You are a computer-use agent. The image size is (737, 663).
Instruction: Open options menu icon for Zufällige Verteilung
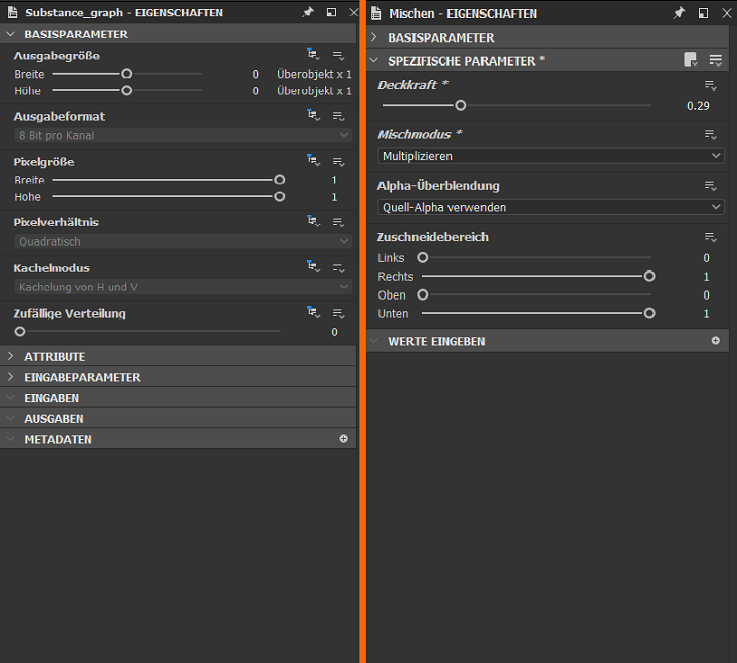pos(338,313)
